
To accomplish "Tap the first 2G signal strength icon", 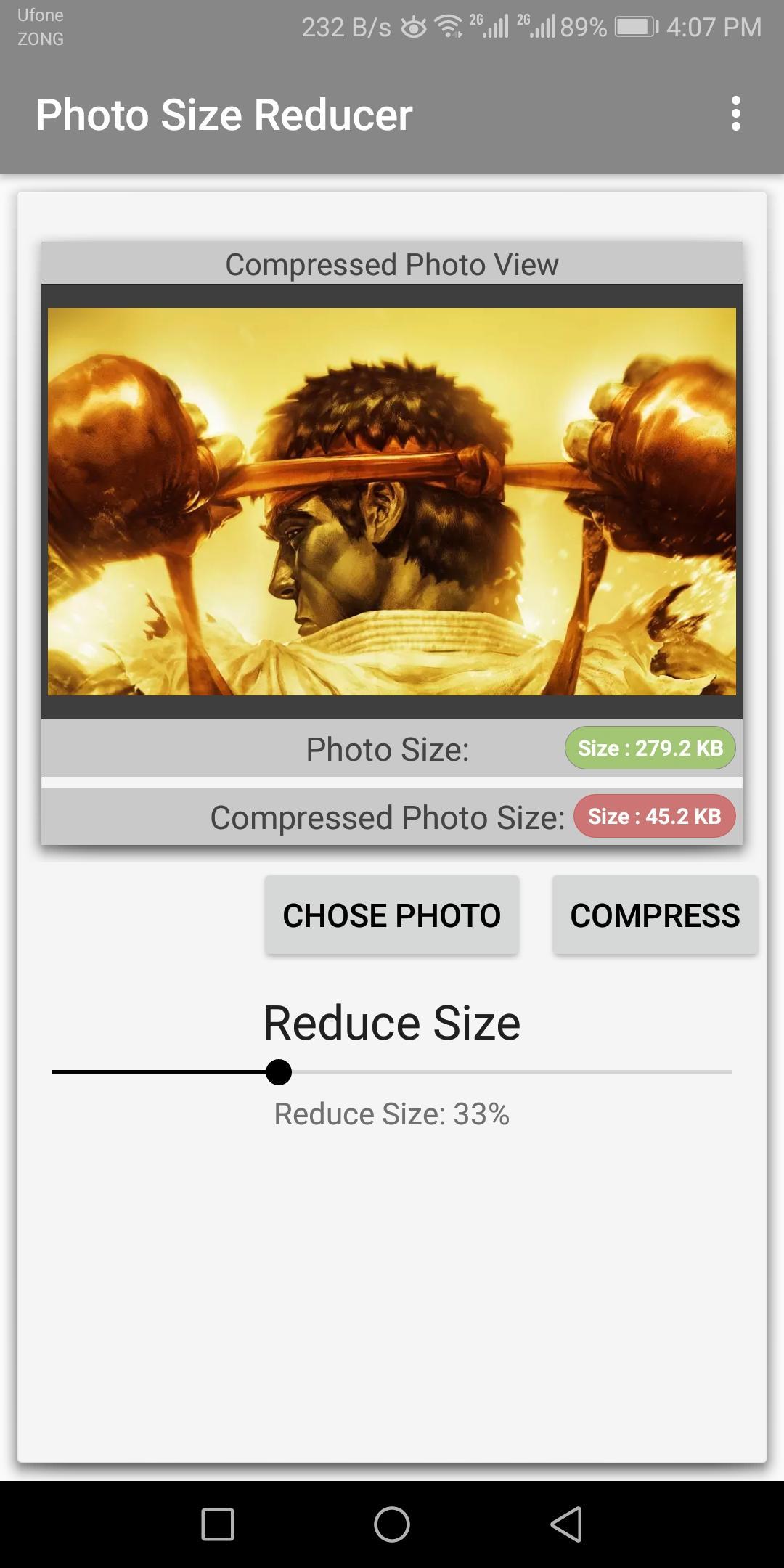I will point(489,26).
